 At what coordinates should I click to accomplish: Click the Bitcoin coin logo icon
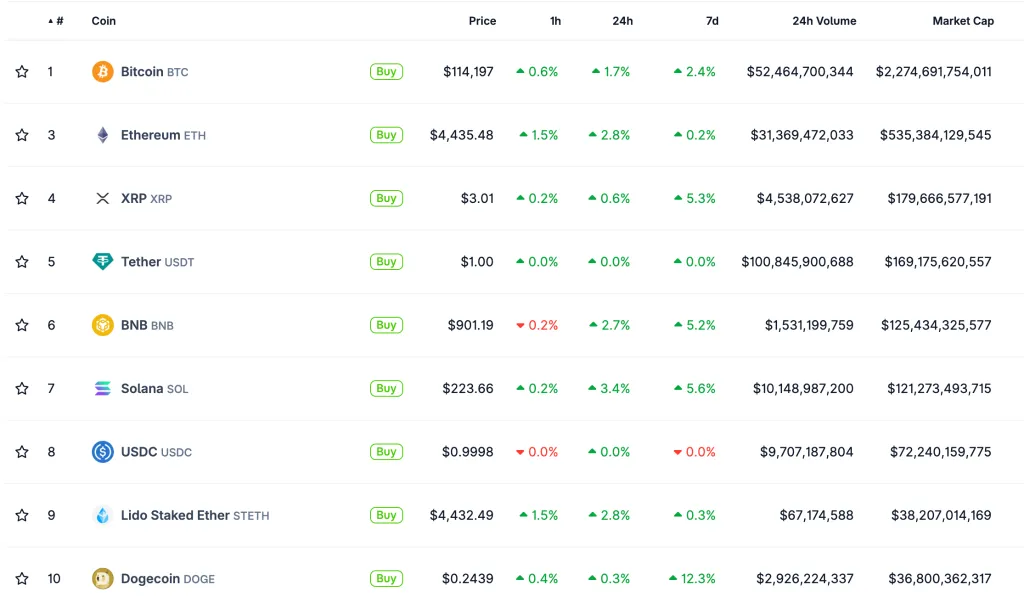tap(102, 72)
